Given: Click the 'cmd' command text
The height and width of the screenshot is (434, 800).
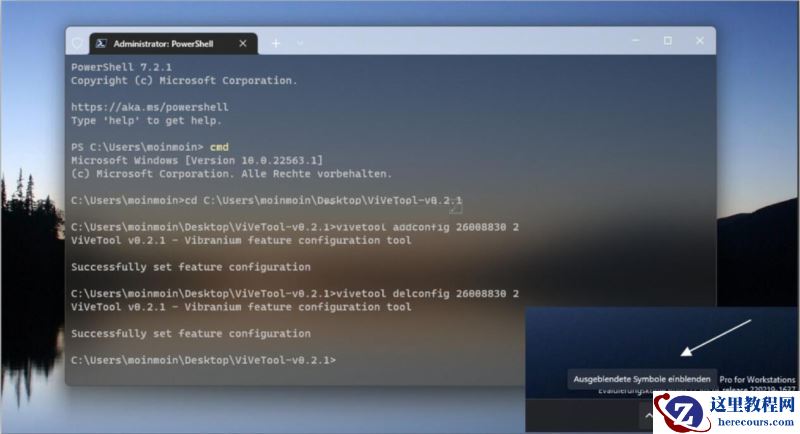Looking at the screenshot, I should point(219,147).
